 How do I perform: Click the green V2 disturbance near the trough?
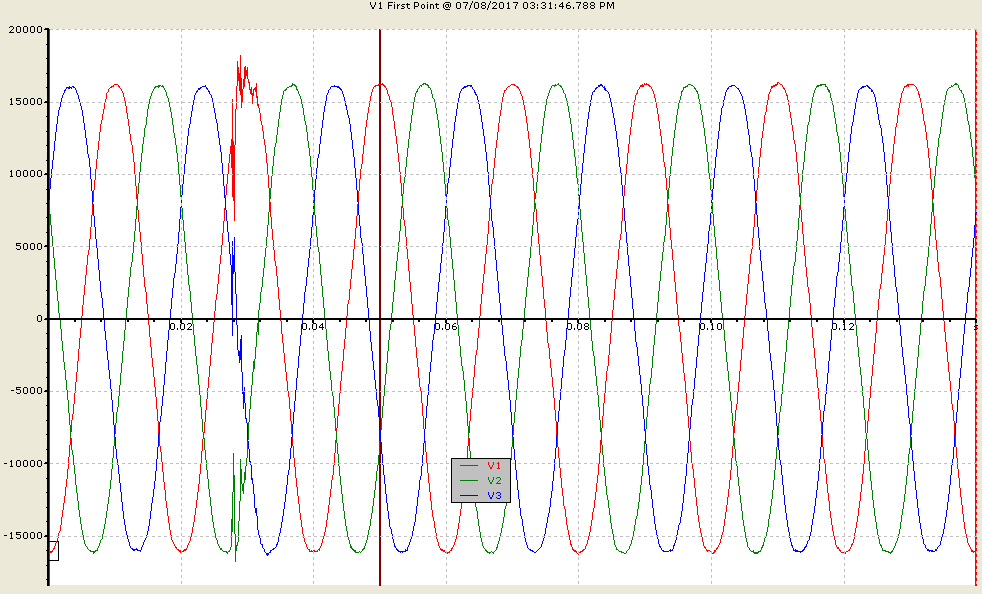coord(236,508)
